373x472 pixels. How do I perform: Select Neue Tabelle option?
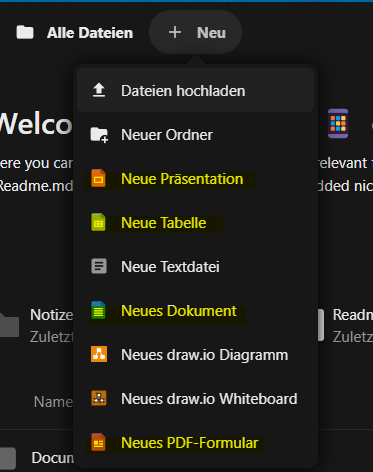coord(195,223)
